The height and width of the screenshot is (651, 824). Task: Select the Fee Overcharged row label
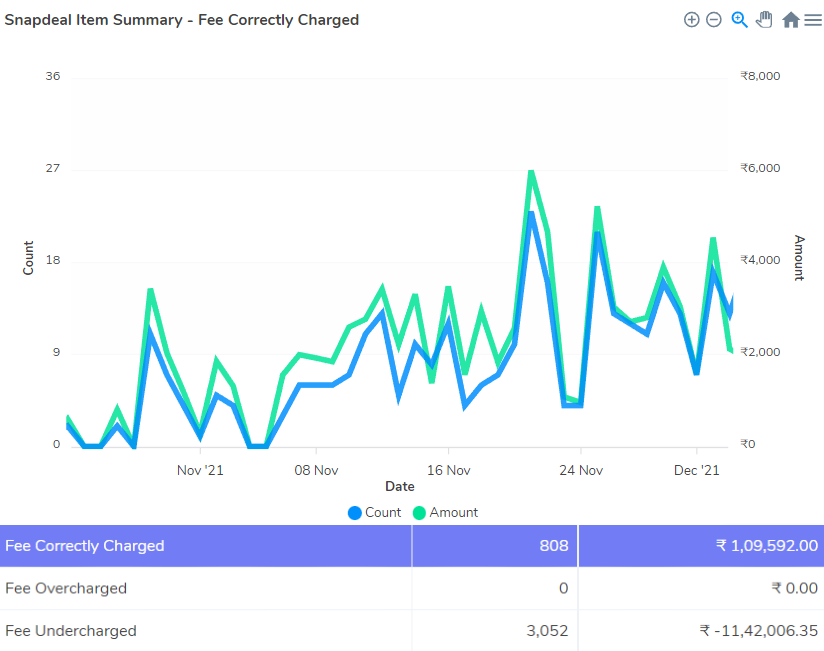pos(66,588)
